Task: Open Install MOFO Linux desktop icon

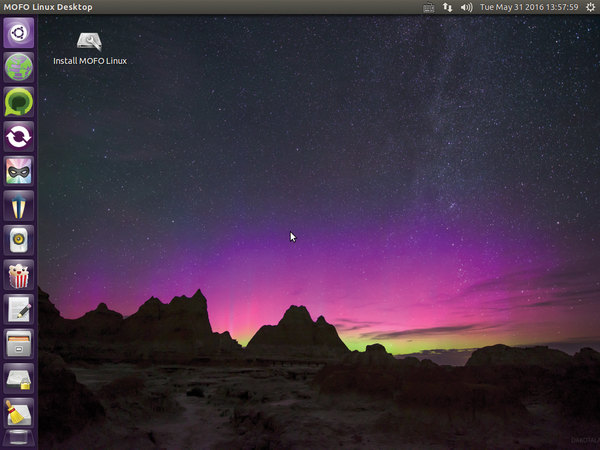Action: click(90, 49)
